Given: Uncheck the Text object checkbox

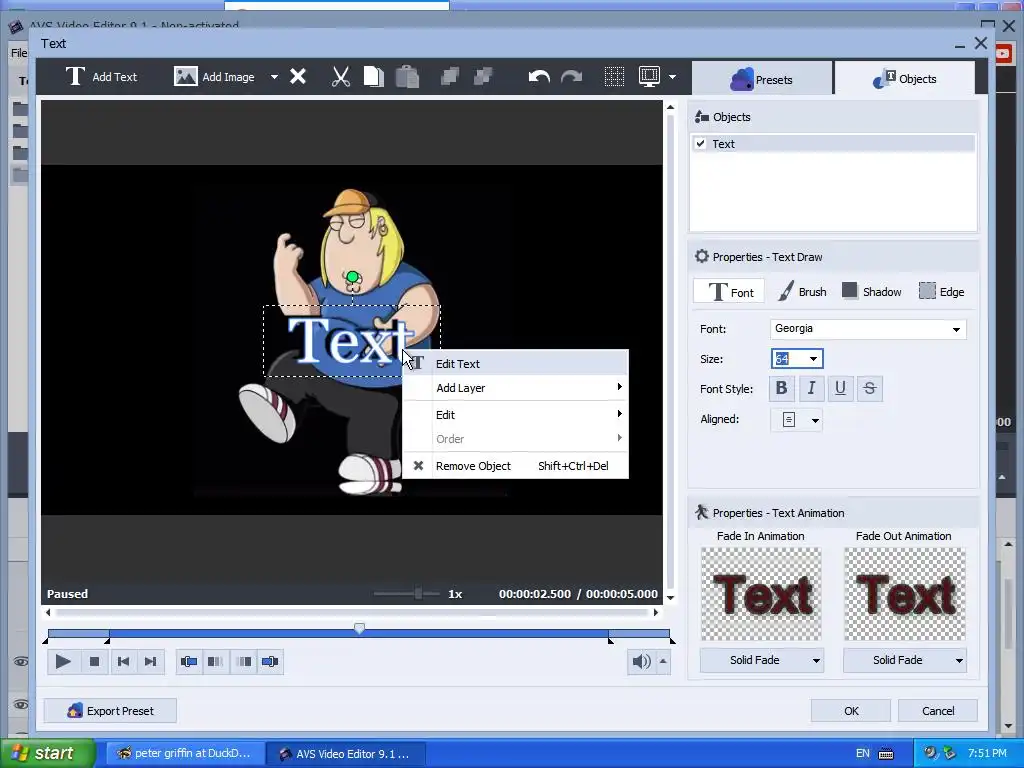Looking at the screenshot, I should point(701,144).
